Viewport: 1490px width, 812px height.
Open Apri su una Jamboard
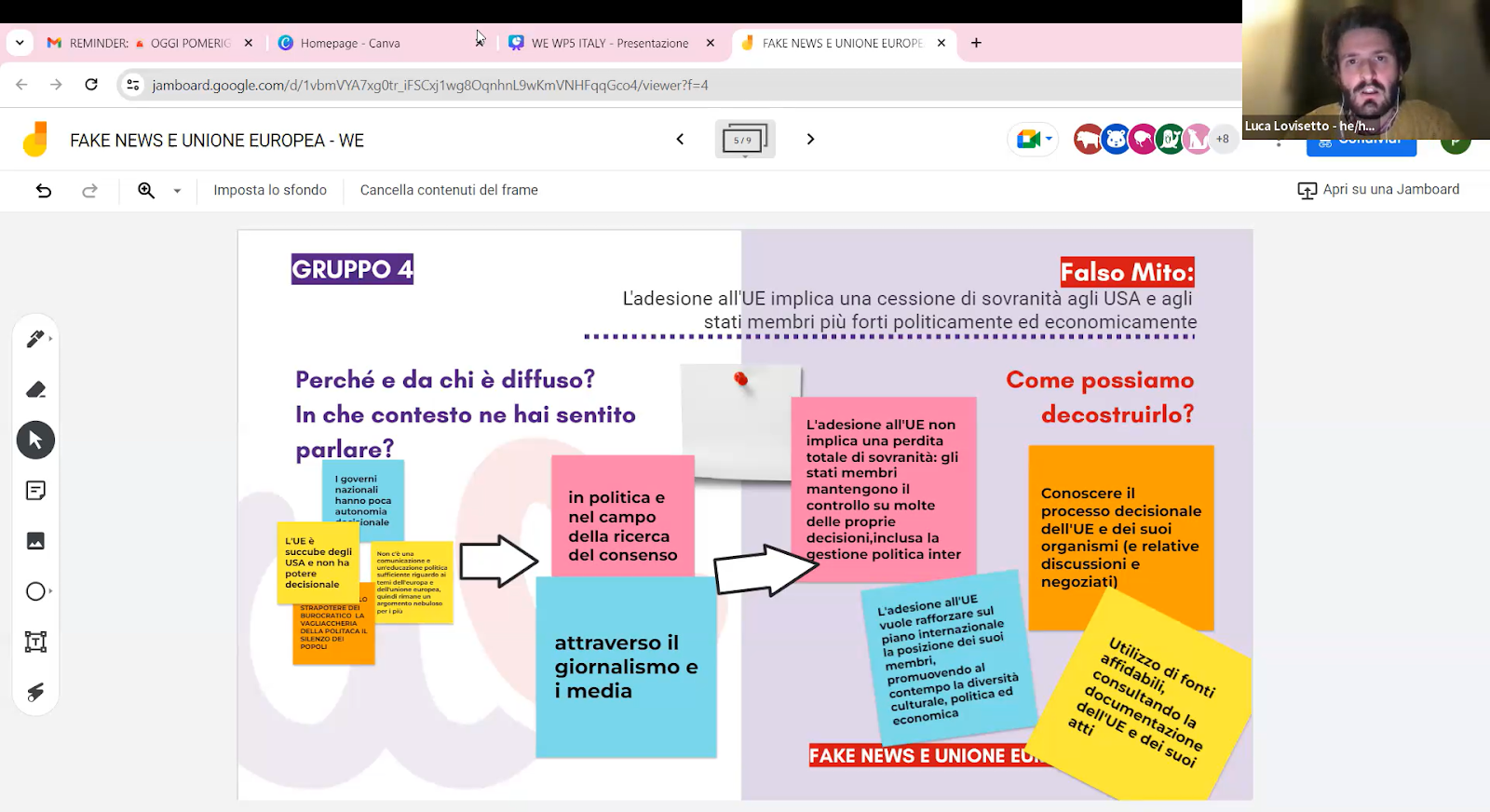[1378, 190]
